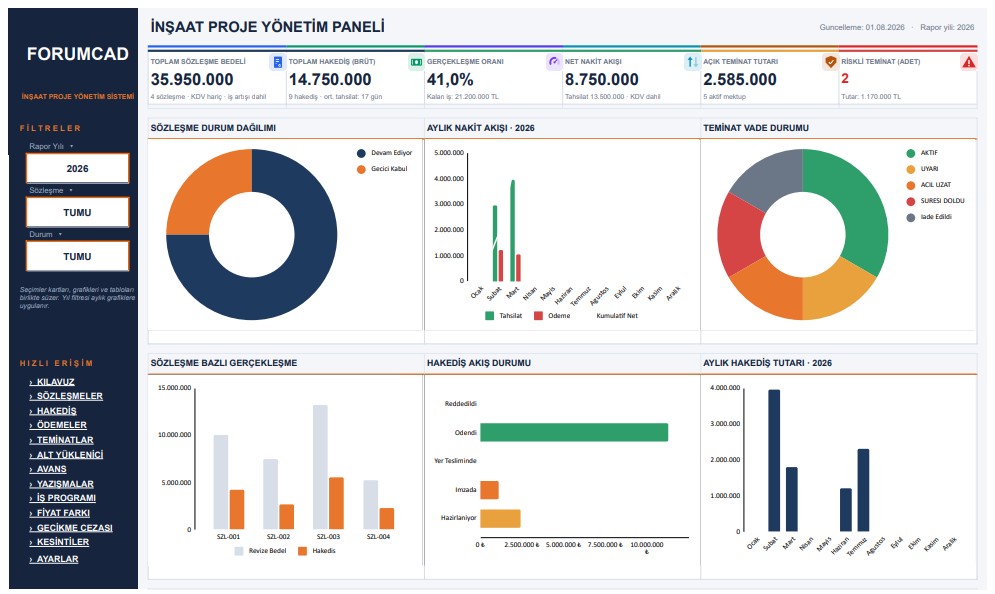Click the yellow Hazirlaniyor bar
The image size is (995, 594).
(500, 518)
